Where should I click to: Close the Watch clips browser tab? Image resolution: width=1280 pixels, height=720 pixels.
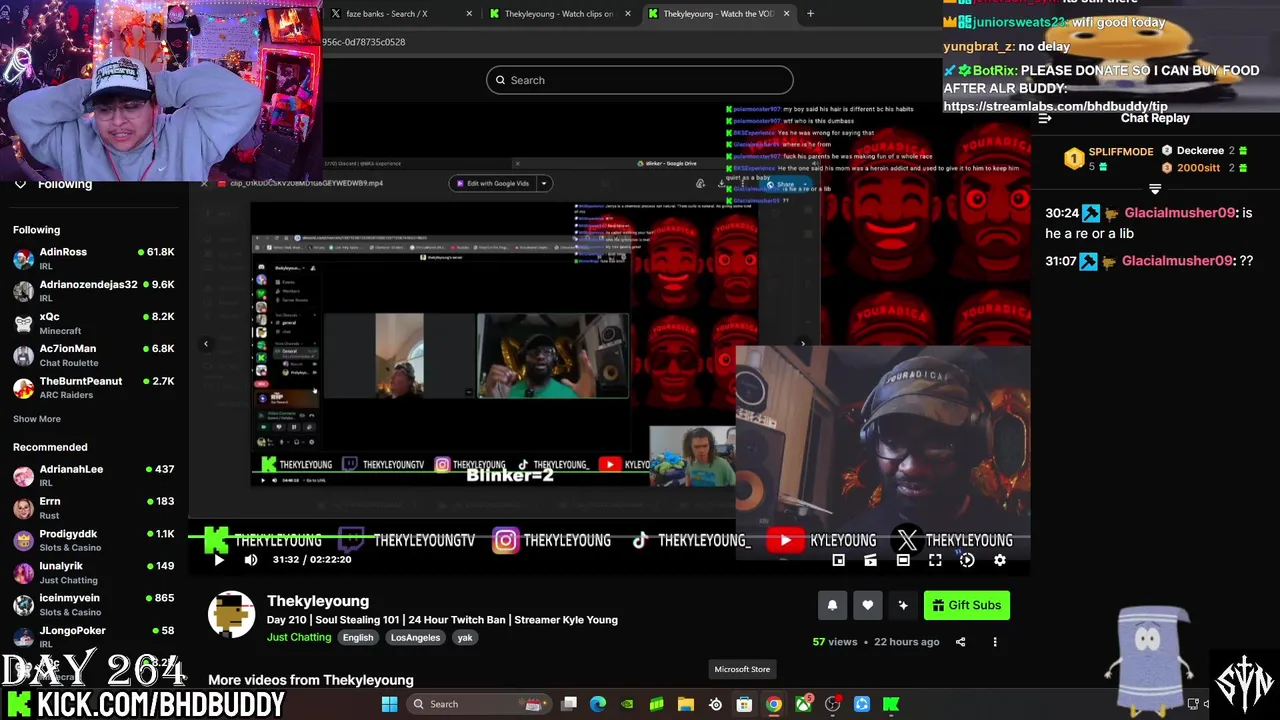[628, 14]
